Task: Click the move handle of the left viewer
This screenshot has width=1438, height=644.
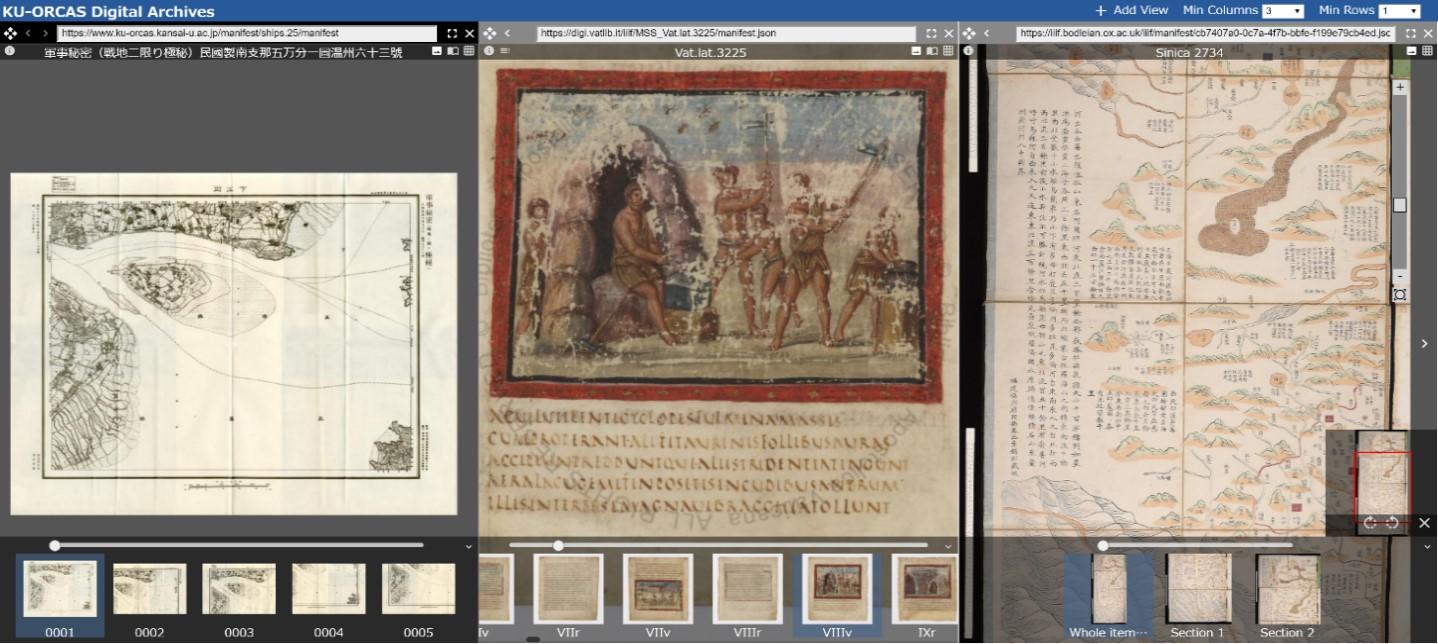Action: pos(10,33)
